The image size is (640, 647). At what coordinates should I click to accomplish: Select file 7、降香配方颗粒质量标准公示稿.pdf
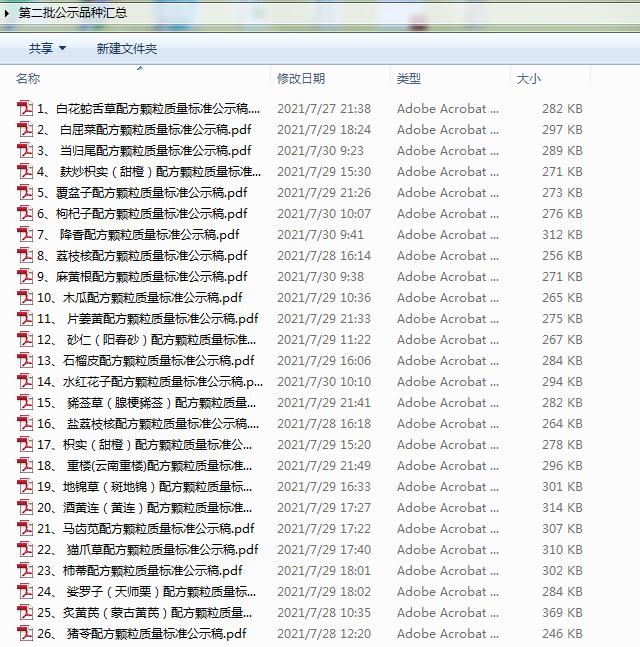[x=138, y=235]
